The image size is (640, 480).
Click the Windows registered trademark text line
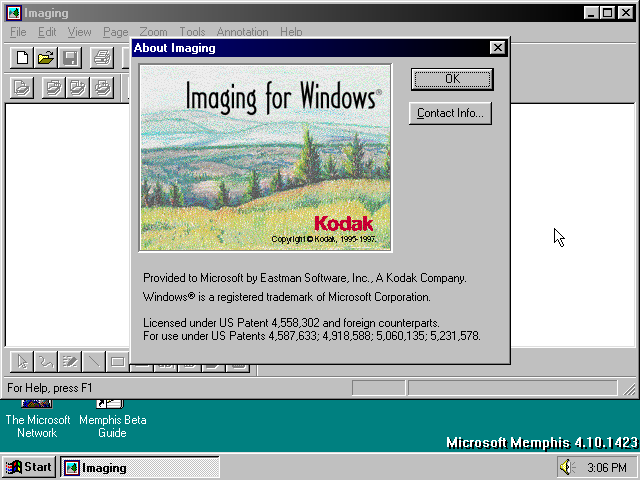287,297
